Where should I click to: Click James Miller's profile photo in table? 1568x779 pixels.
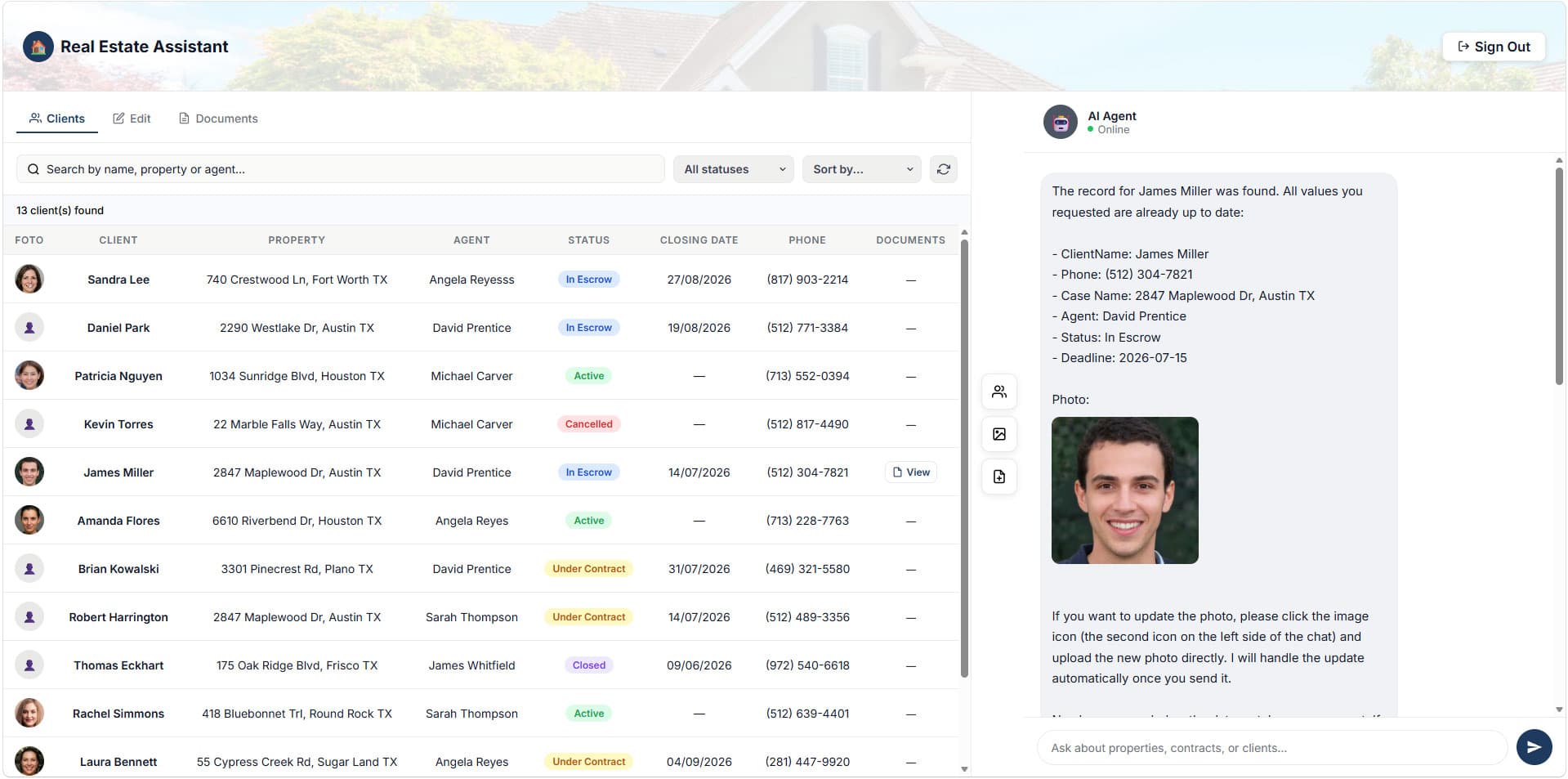(x=29, y=472)
